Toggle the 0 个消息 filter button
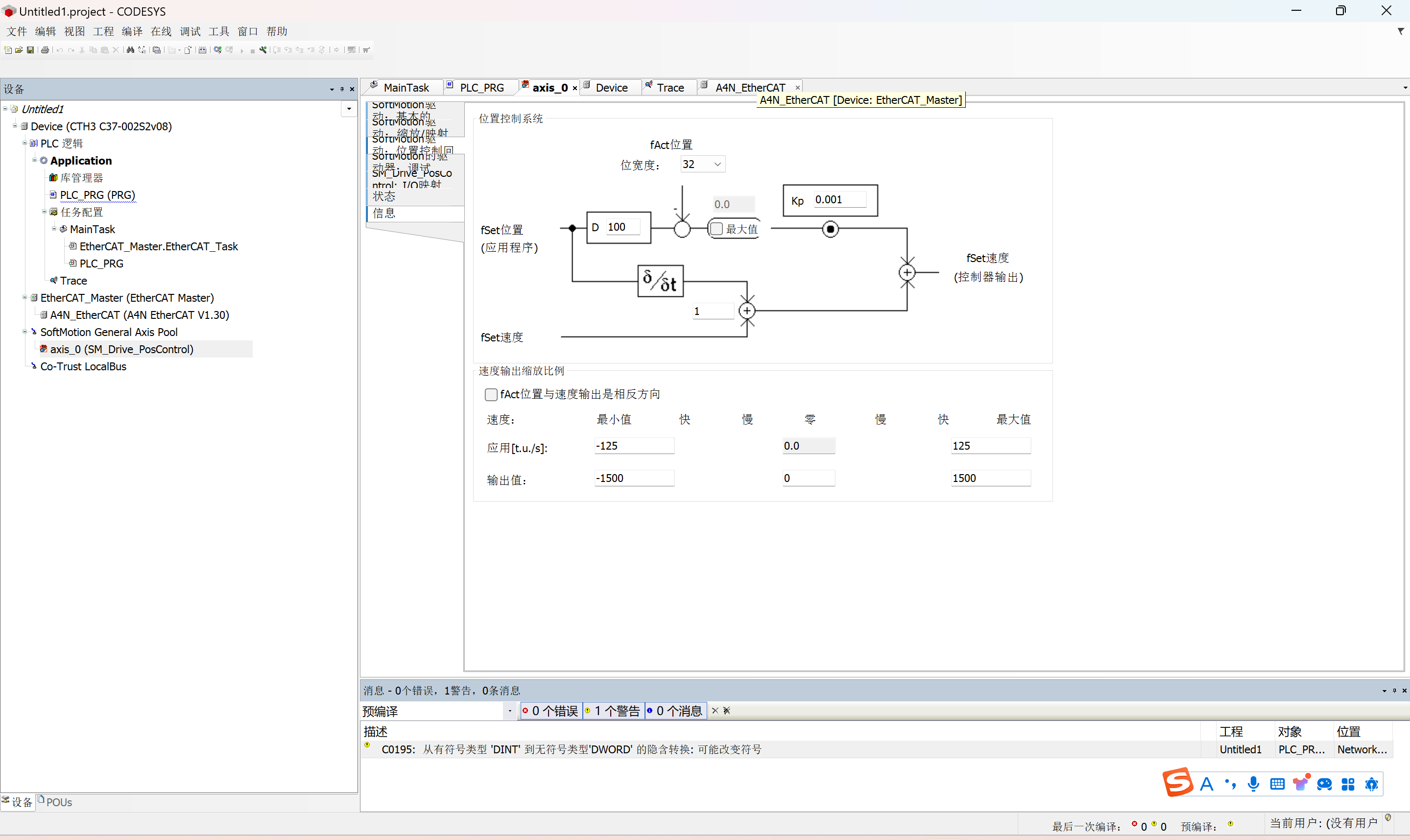This screenshot has height=840, width=1410. (x=675, y=711)
